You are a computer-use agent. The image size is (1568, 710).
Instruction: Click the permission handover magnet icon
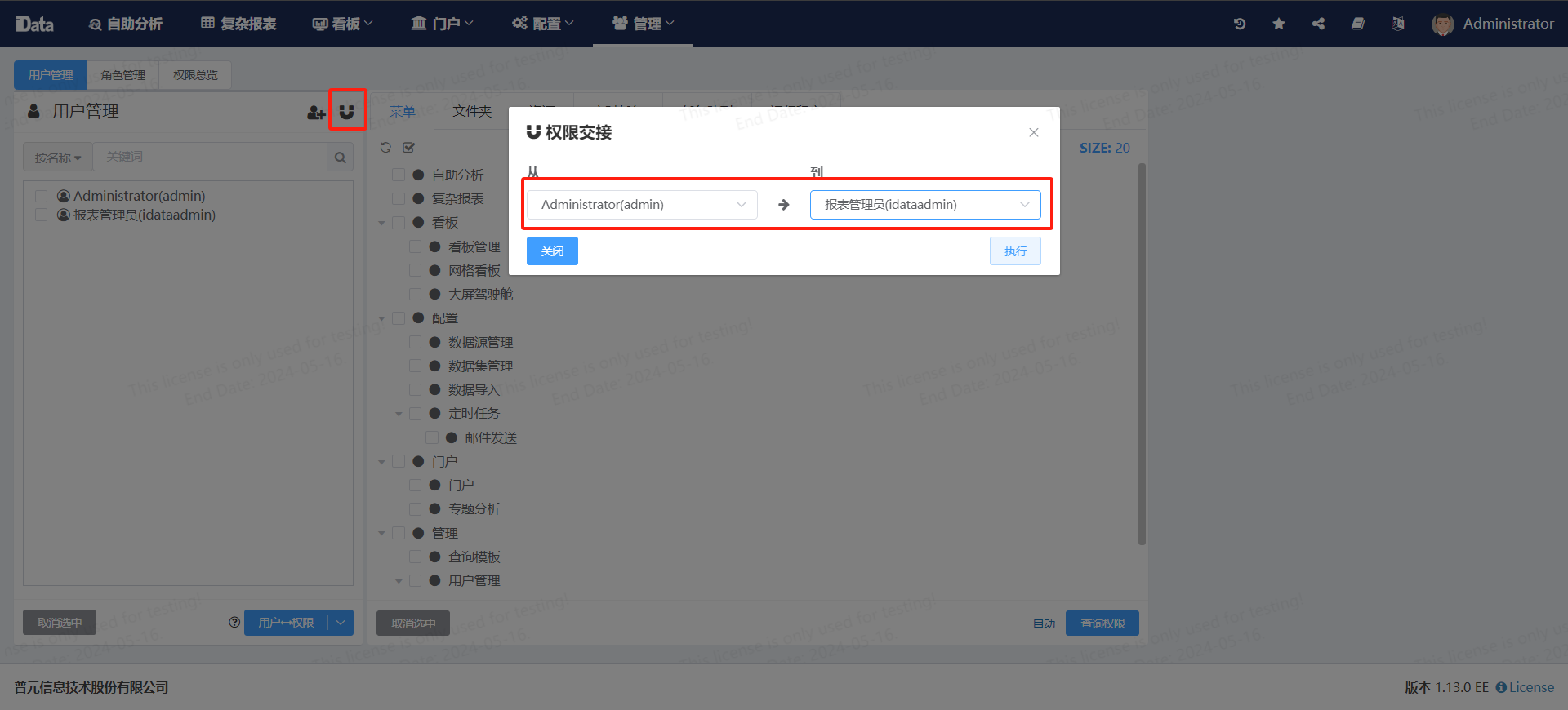coord(347,112)
